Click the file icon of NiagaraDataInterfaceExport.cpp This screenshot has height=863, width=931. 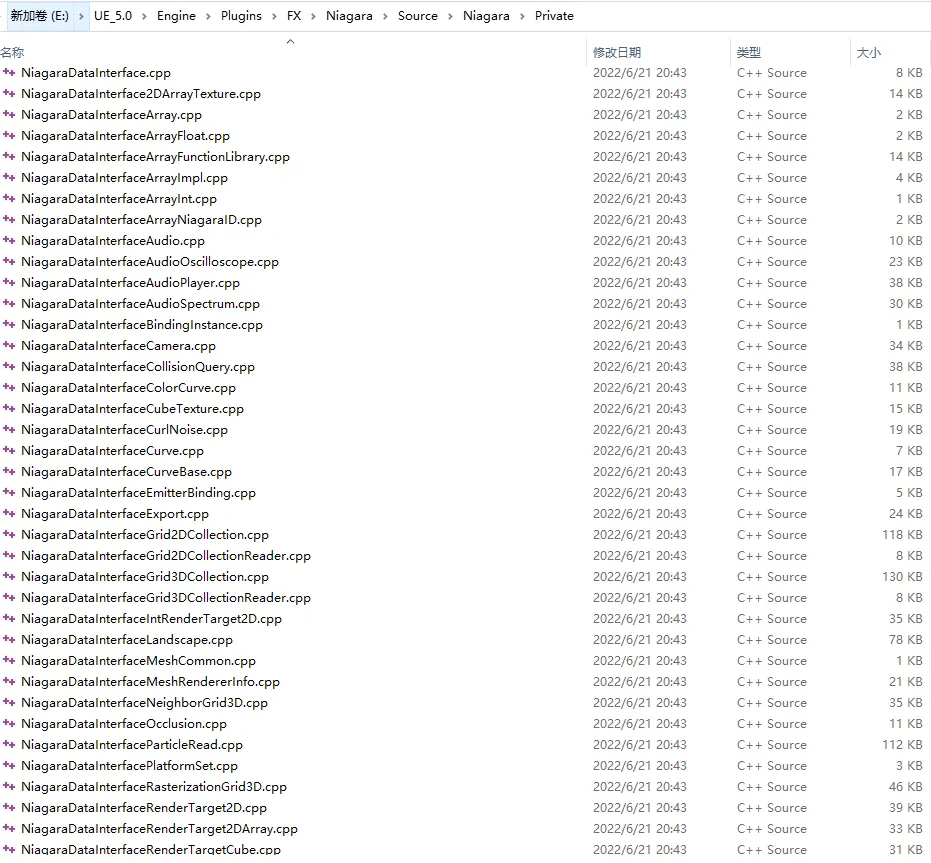(x=9, y=513)
